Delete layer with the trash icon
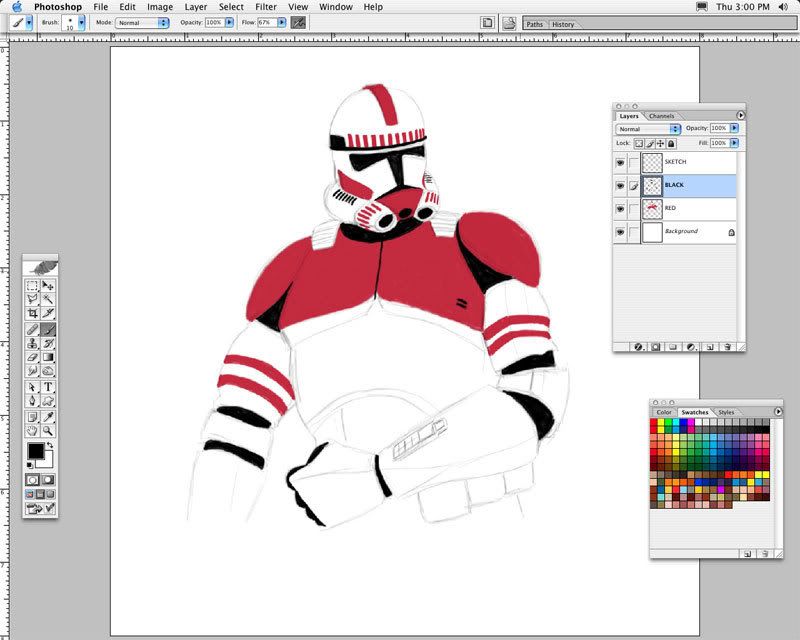The width and height of the screenshot is (800, 640). point(728,347)
